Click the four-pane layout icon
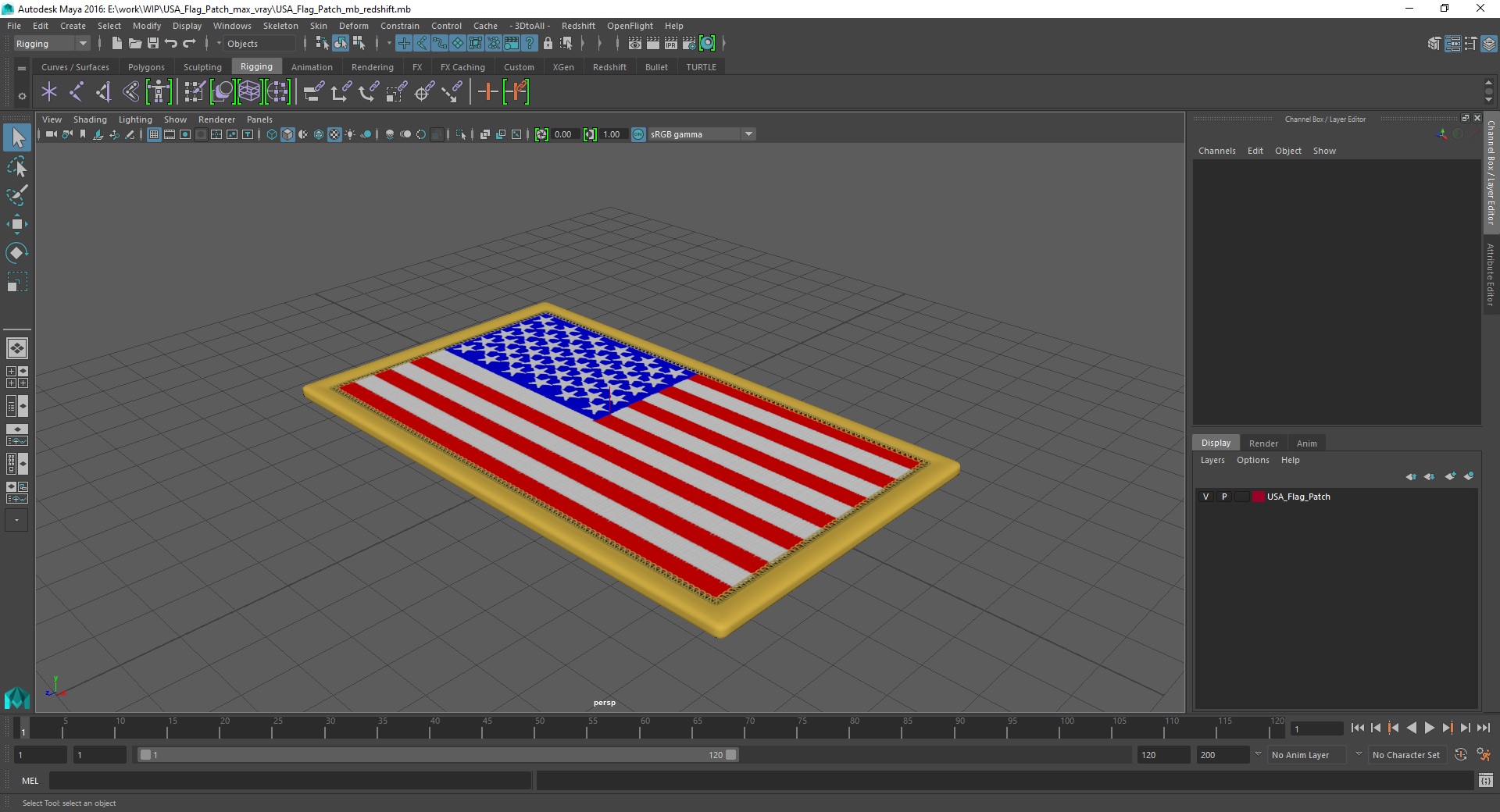The height and width of the screenshot is (812, 1500). 17,377
